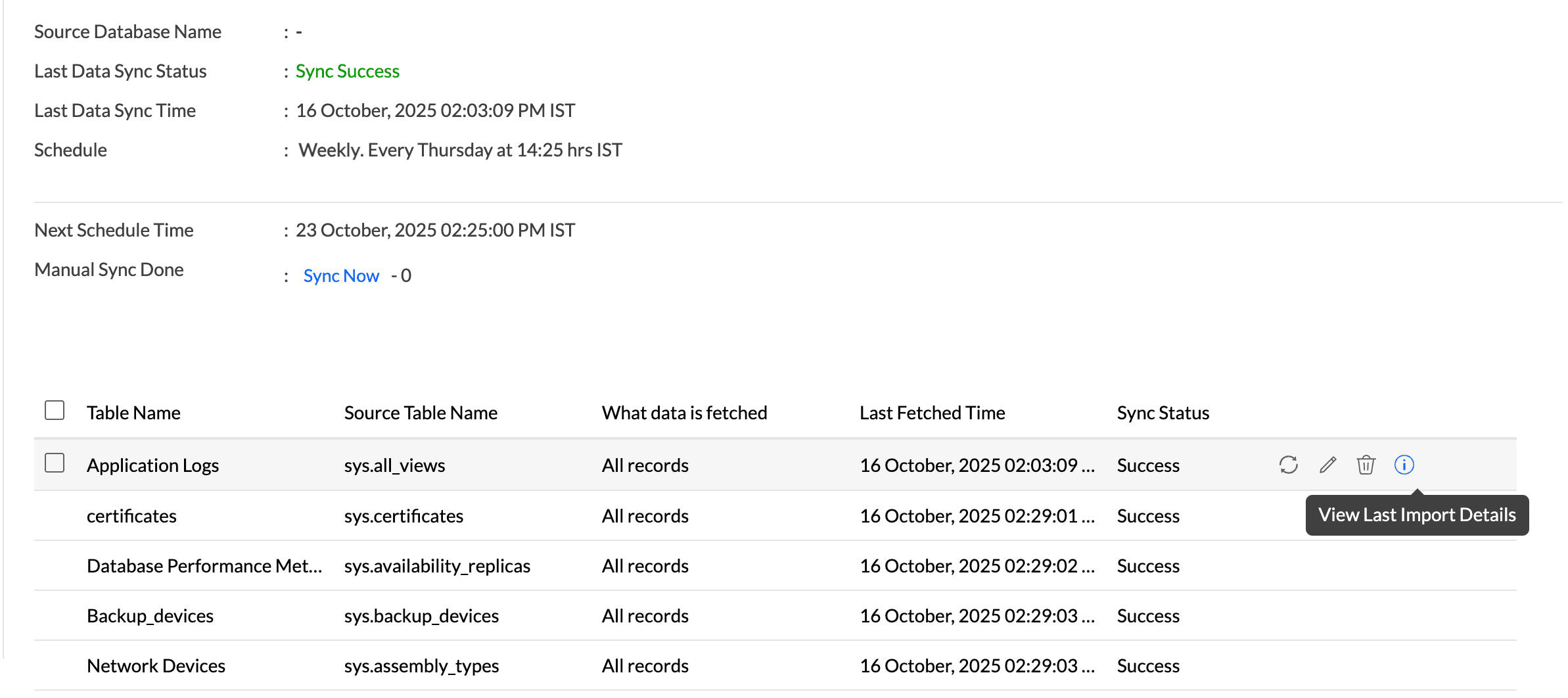1568x698 pixels.
Task: Select the Backup_devices table row
Action: point(150,616)
